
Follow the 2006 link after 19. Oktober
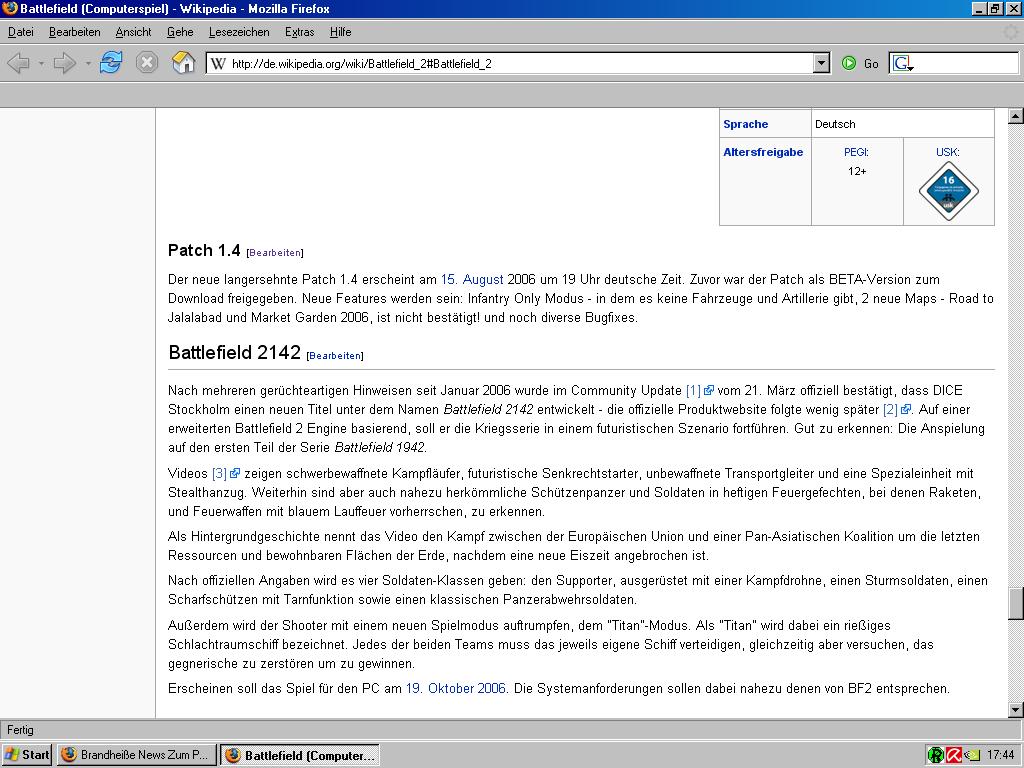pyautogui.click(x=492, y=688)
